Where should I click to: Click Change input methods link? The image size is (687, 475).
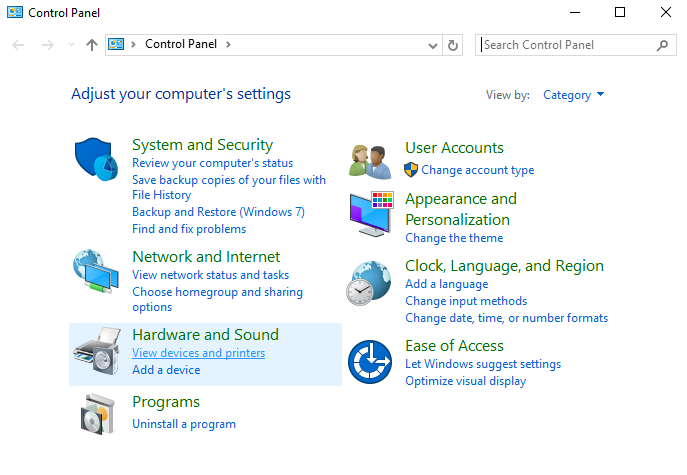466,301
